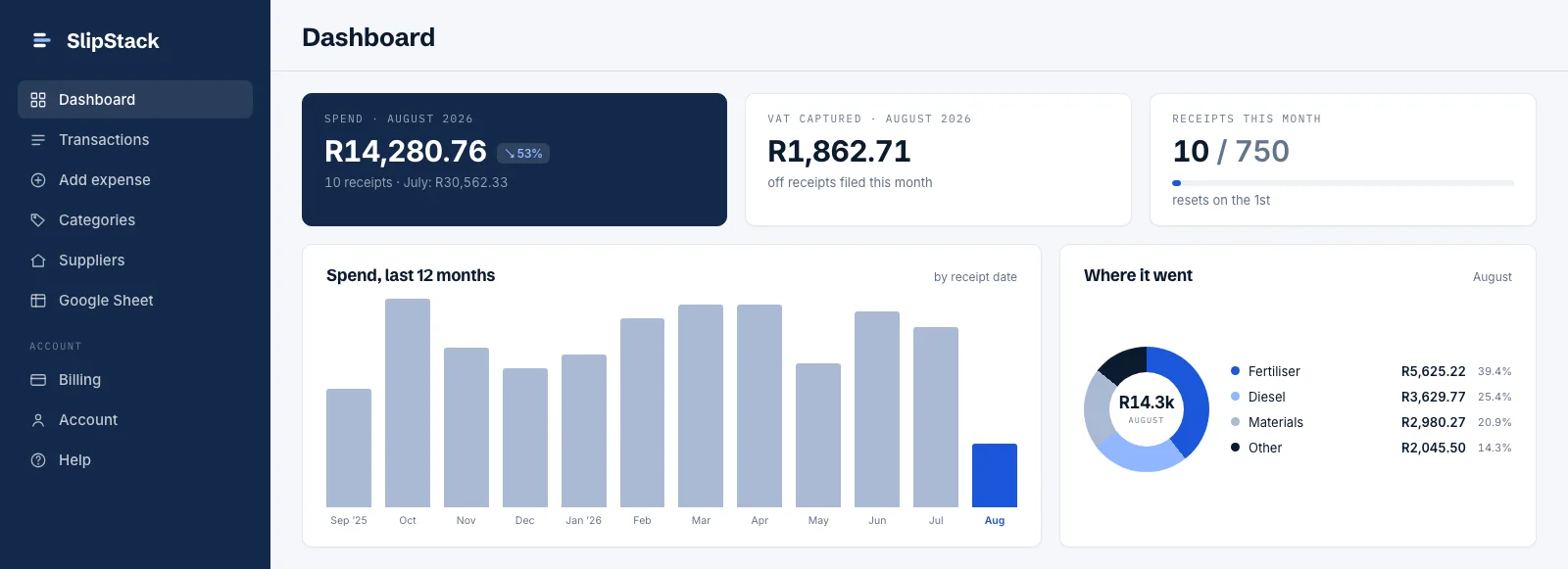Click the Fertiliser amount R5,625.22
1568x569 pixels.
point(1433,371)
